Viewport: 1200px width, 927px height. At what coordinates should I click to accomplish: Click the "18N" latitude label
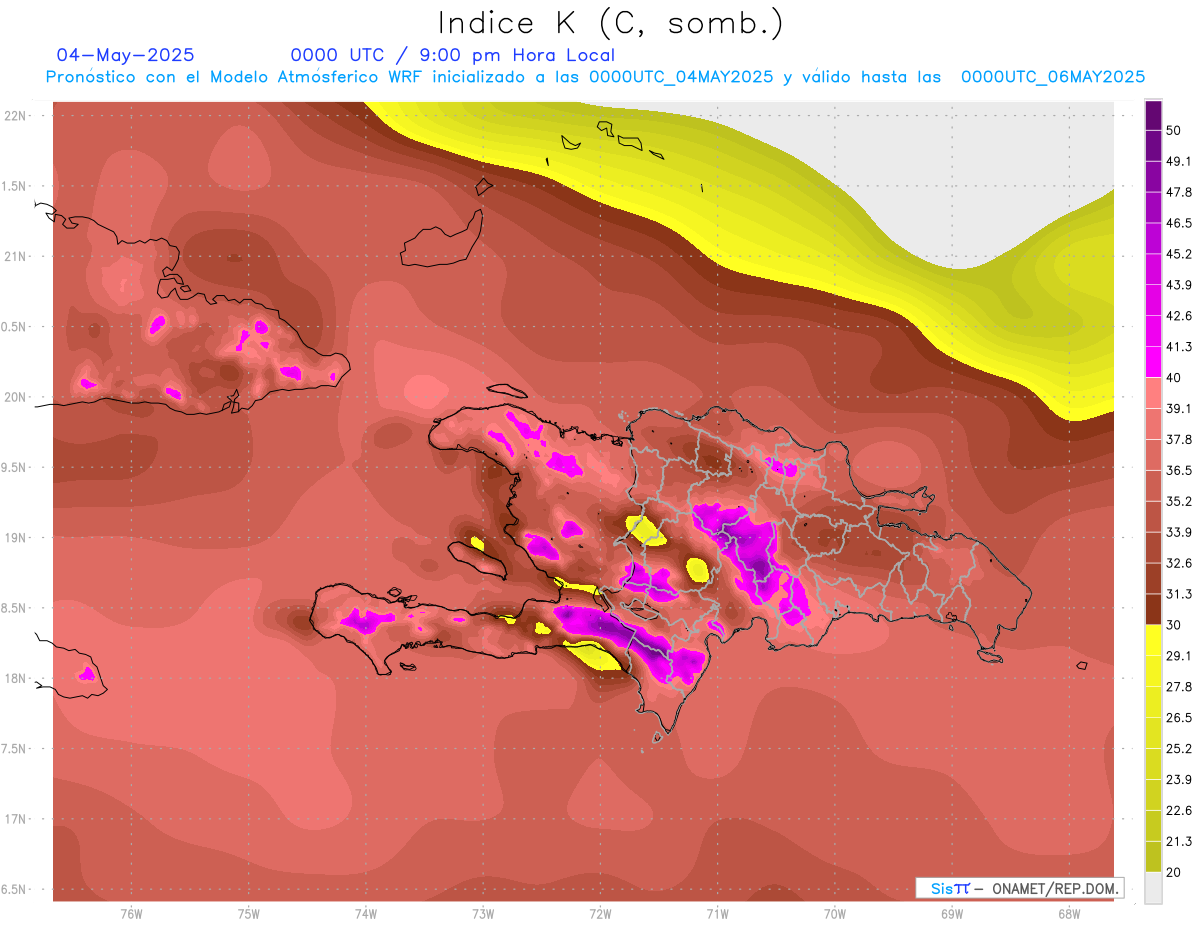[16, 678]
